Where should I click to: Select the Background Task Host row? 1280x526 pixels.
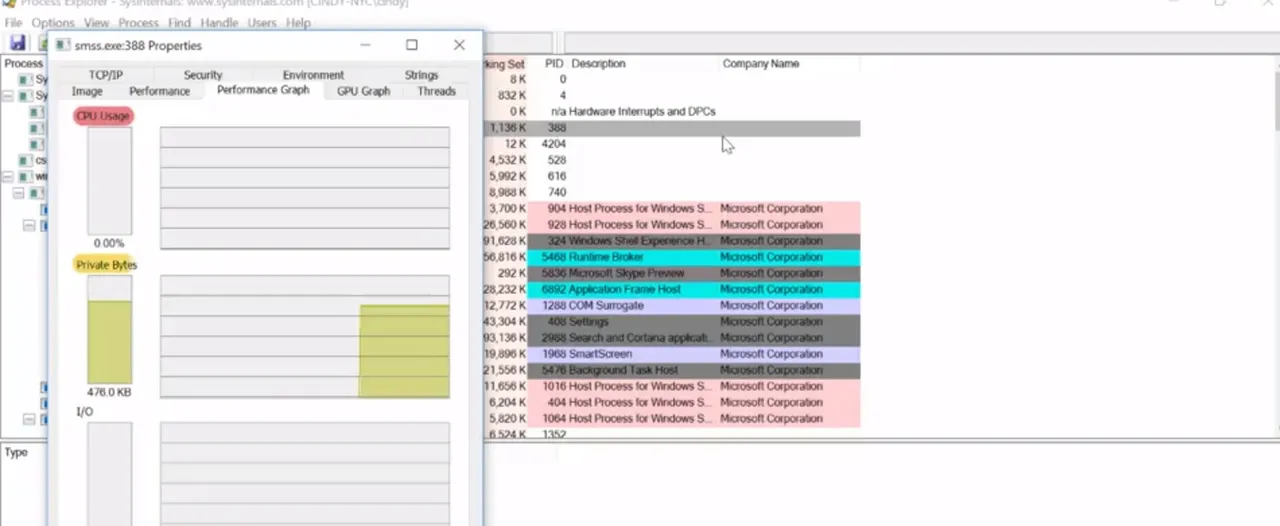pyautogui.click(x=670, y=370)
